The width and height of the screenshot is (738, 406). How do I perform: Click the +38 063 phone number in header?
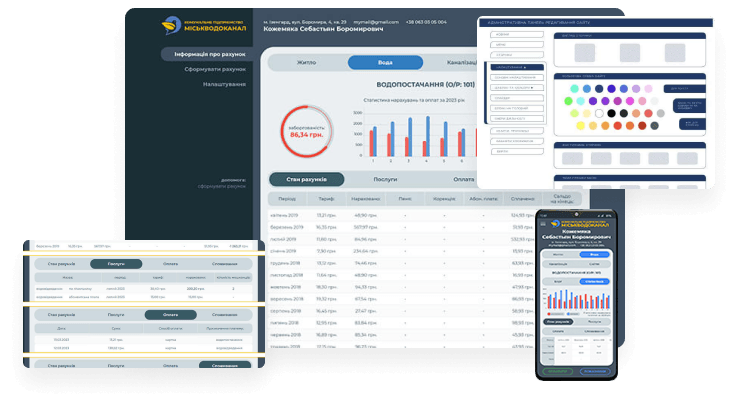(426, 21)
